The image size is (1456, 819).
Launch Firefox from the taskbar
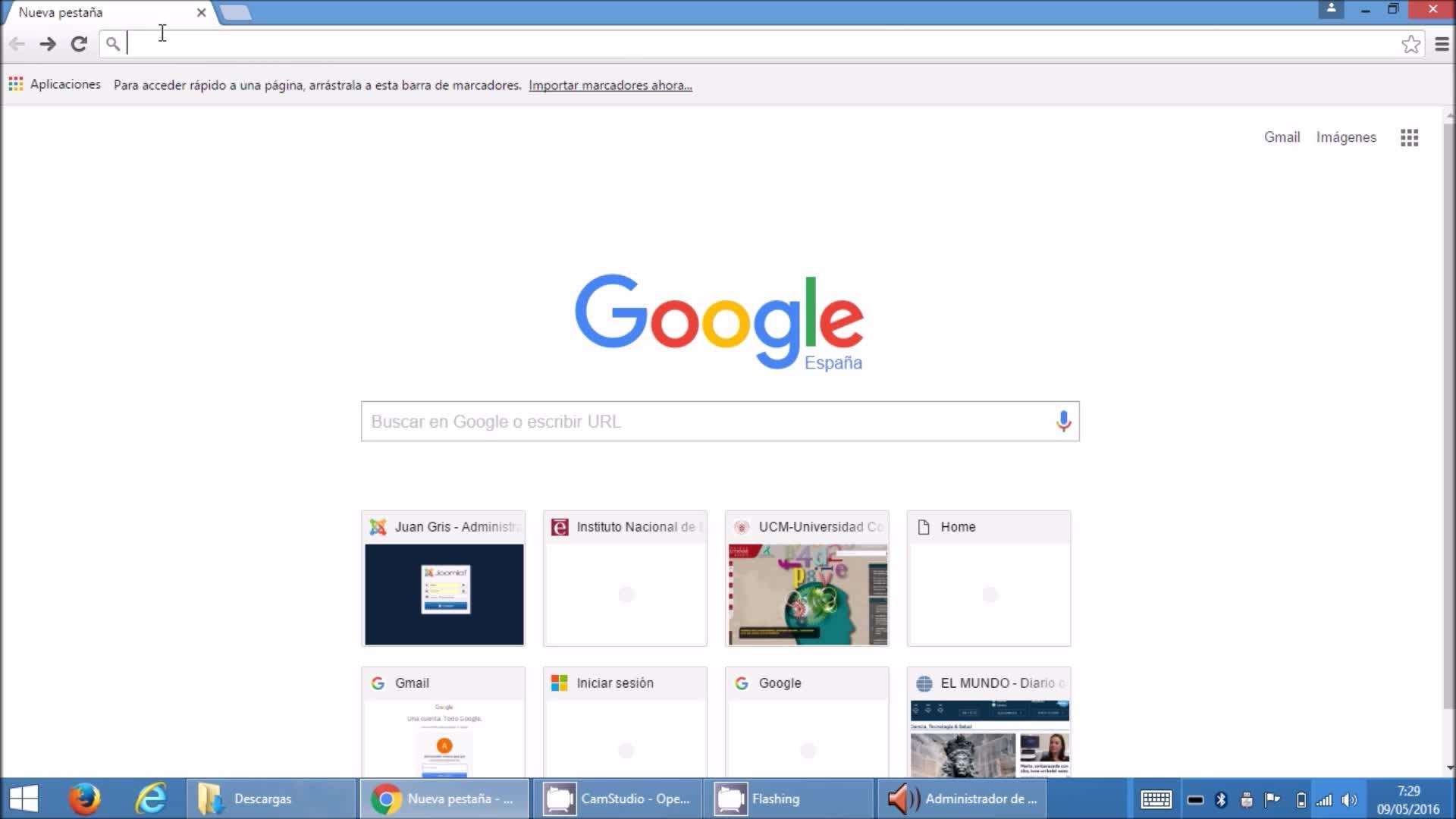click(x=84, y=799)
